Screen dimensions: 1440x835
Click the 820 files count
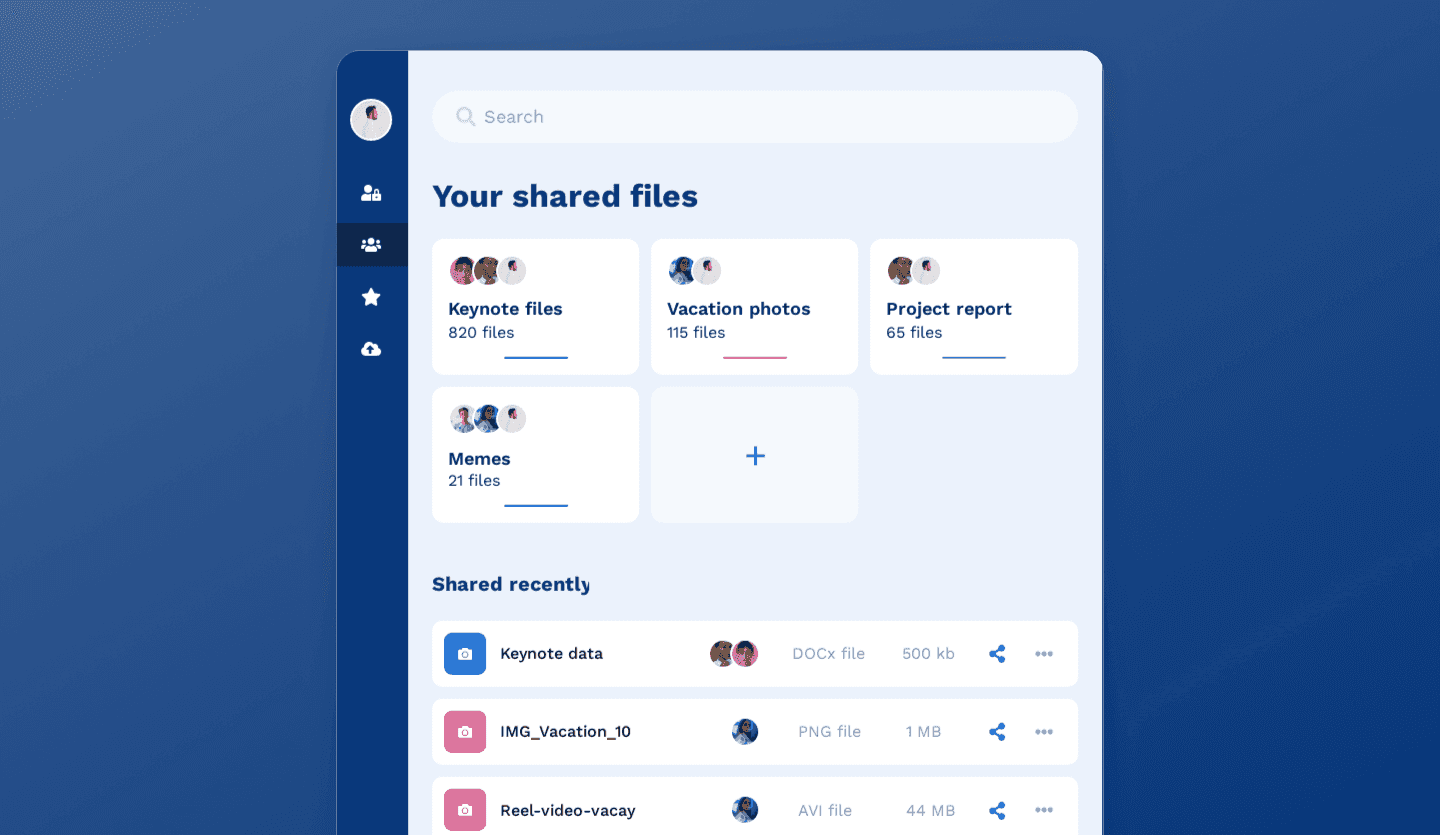tap(481, 333)
